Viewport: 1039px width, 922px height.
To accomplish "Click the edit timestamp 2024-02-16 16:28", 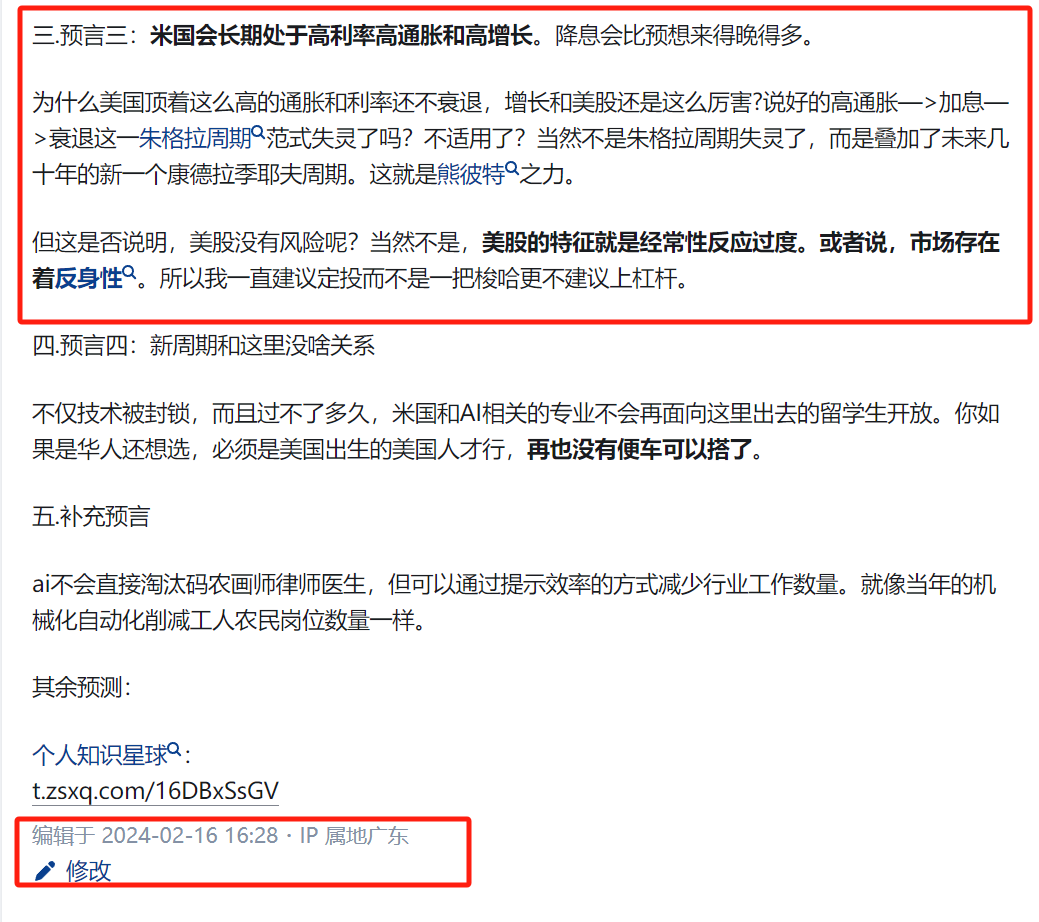I will 190,835.
